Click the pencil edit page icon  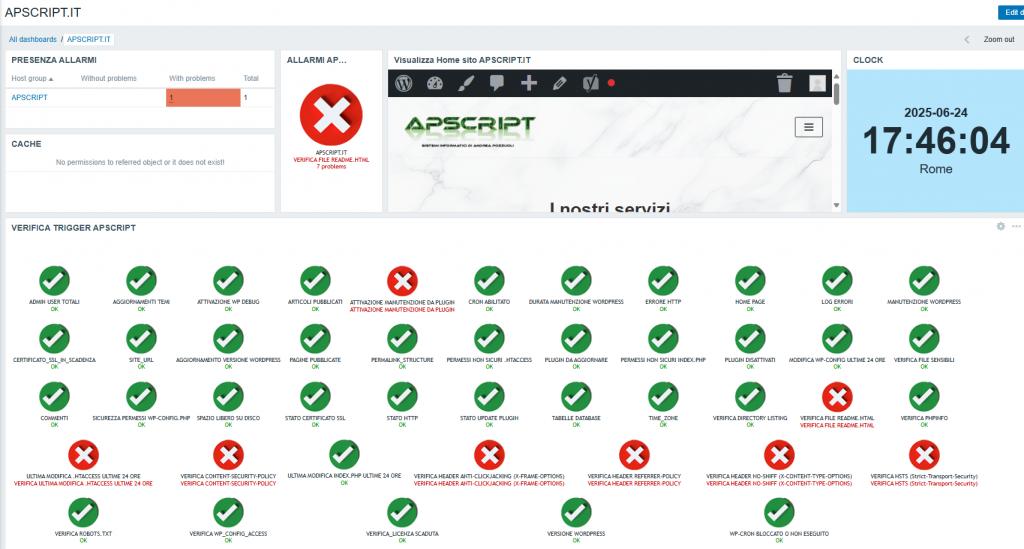tap(560, 84)
